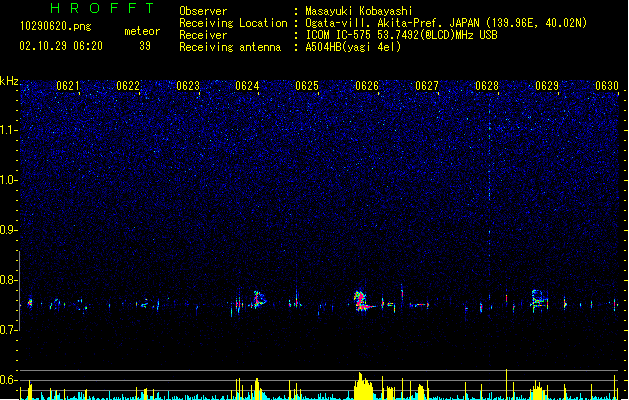Click the 0629 time marker
The height and width of the screenshot is (400, 629).
click(x=547, y=86)
